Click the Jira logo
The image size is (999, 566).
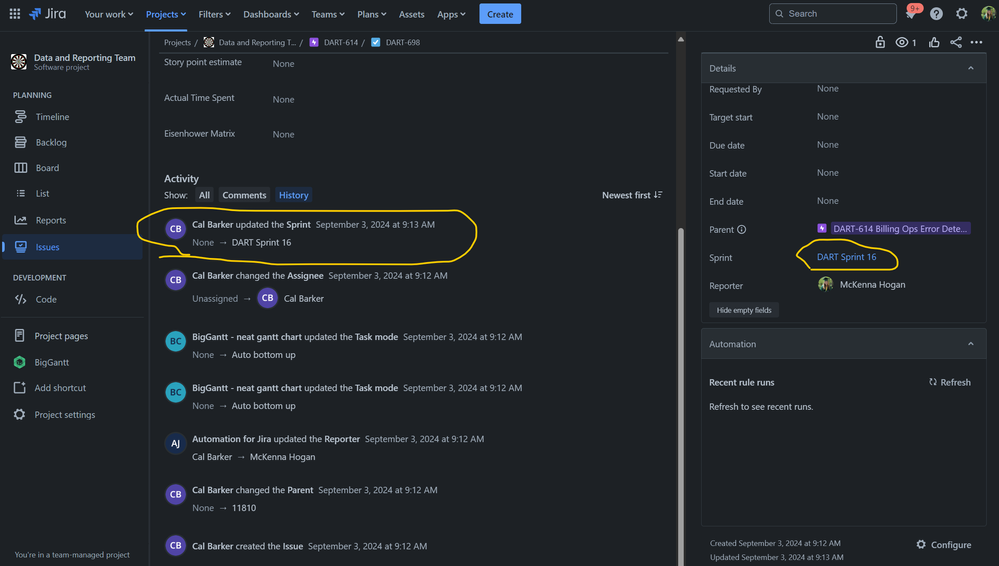47,13
